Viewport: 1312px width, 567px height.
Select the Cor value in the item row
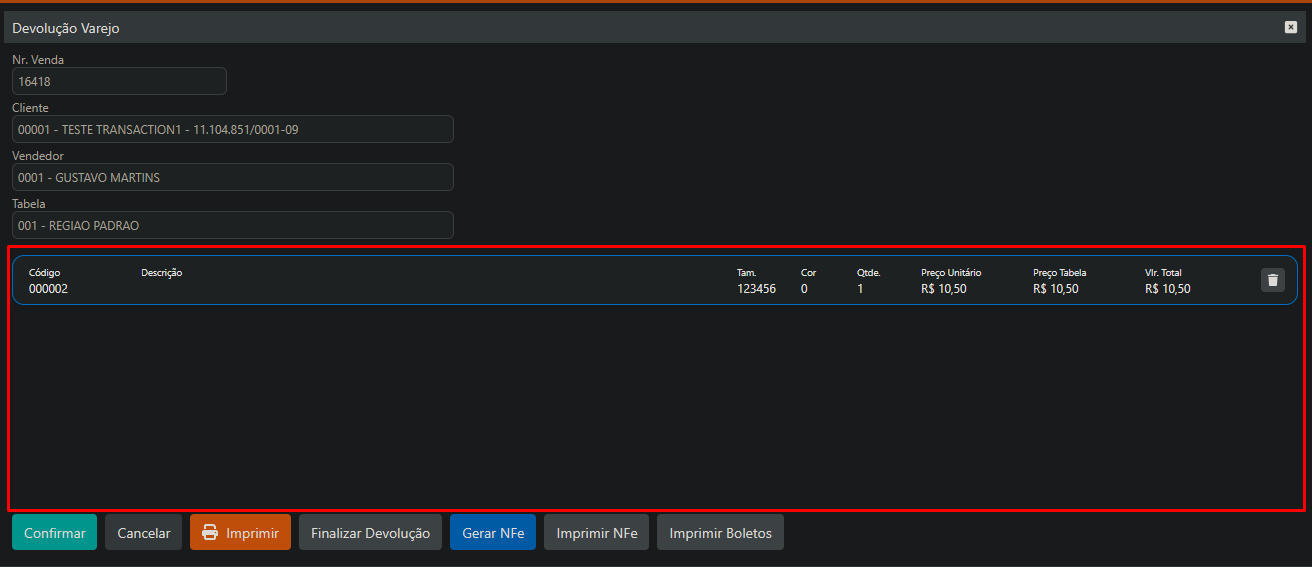pyautogui.click(x=804, y=289)
